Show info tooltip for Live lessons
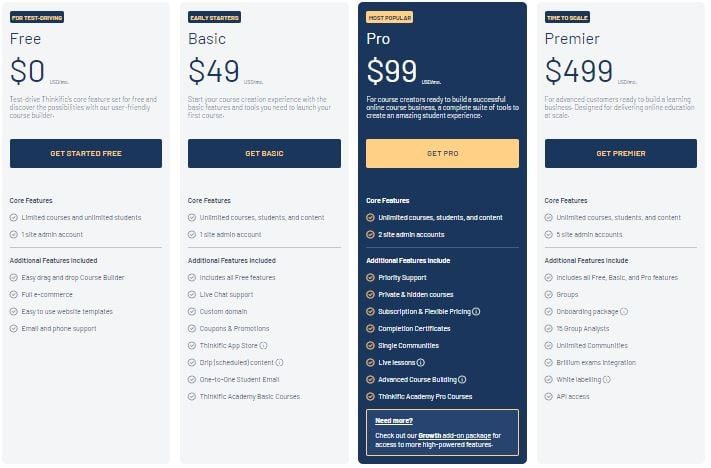 click(x=421, y=362)
